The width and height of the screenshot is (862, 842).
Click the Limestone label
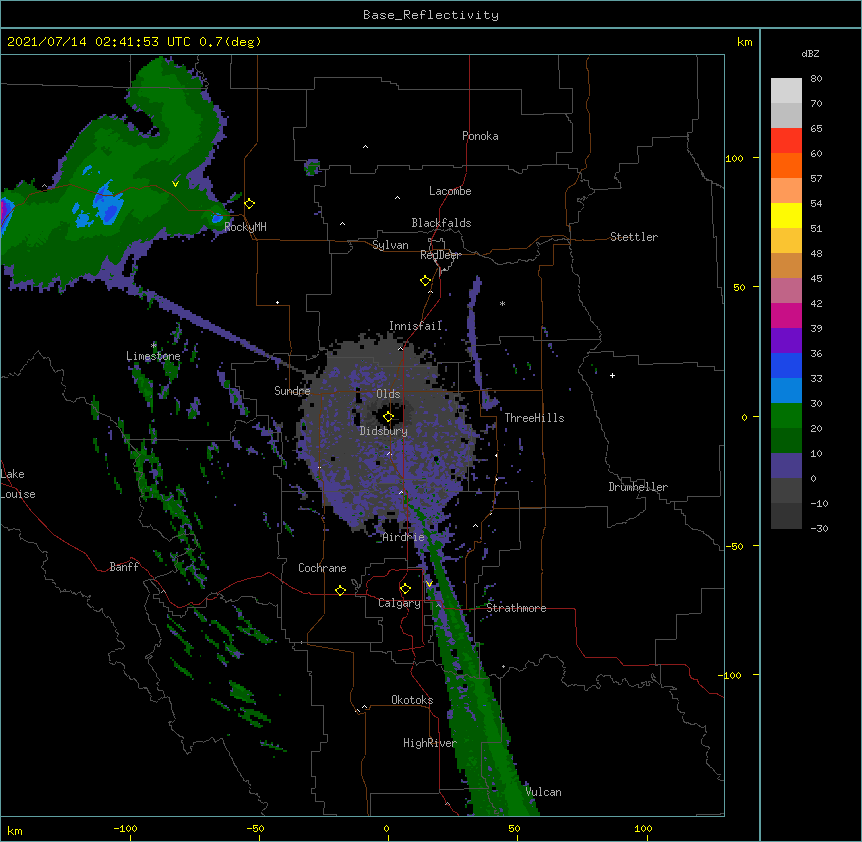pyautogui.click(x=153, y=356)
